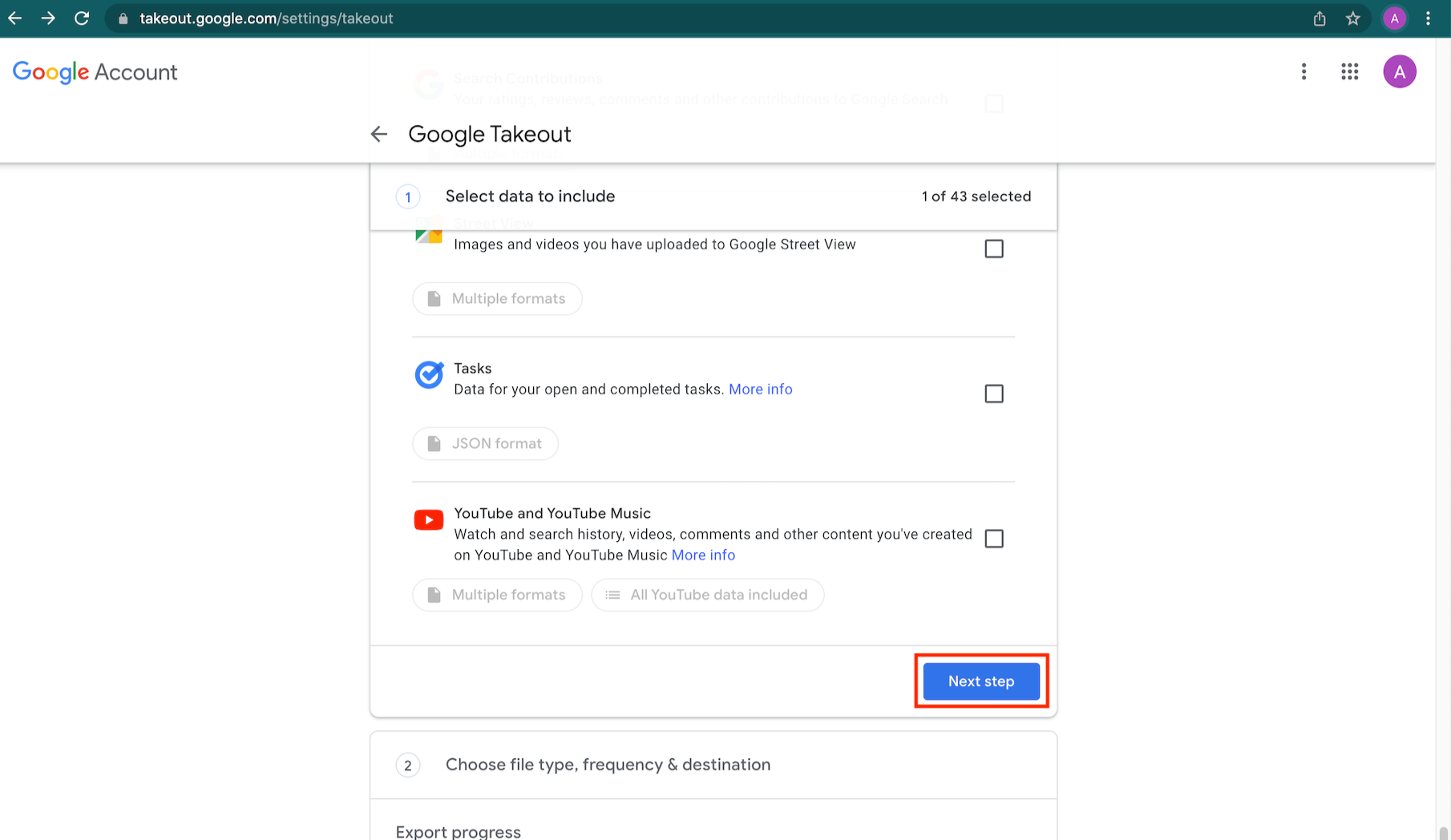Viewport: 1451px width, 840px height.
Task: Select the Tasks data checkbox
Action: (x=993, y=394)
